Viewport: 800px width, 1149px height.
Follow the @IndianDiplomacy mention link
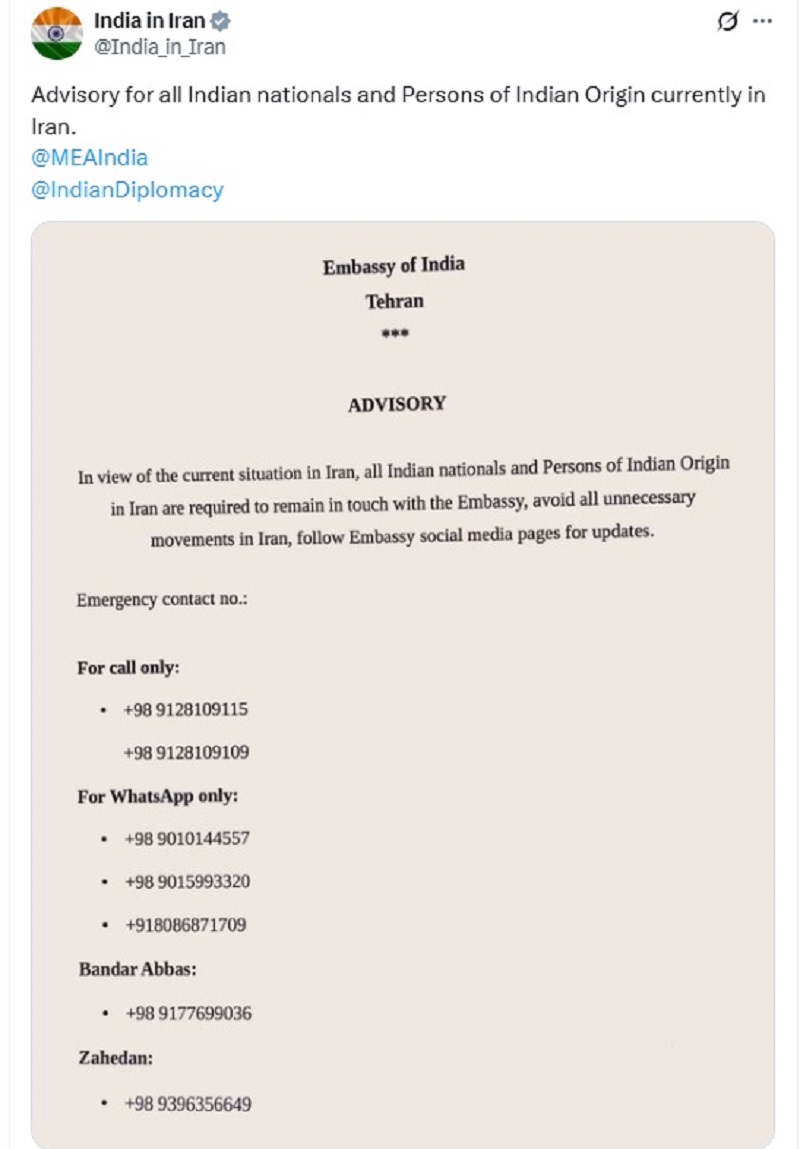click(127, 189)
